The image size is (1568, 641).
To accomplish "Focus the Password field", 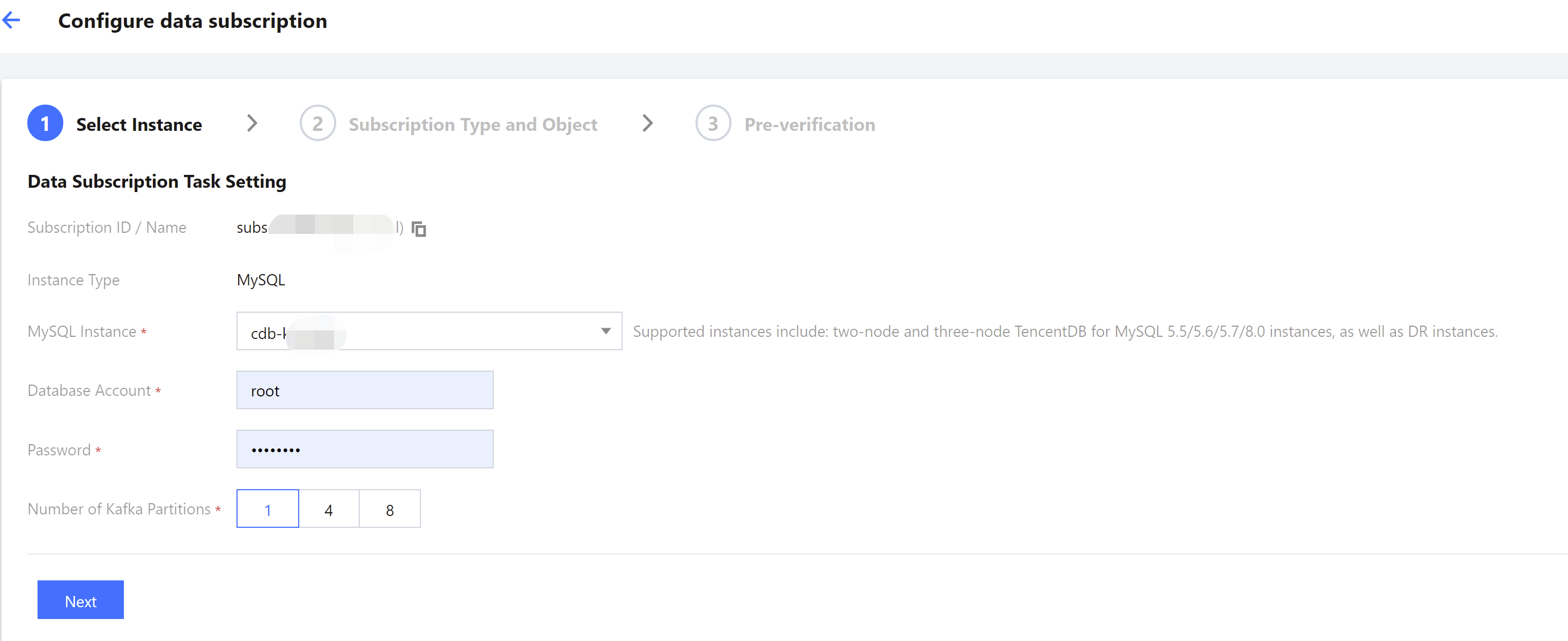I will point(365,450).
